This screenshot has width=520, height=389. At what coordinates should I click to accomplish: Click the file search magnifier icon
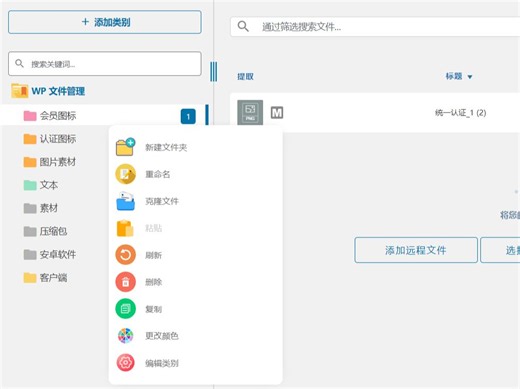243,26
